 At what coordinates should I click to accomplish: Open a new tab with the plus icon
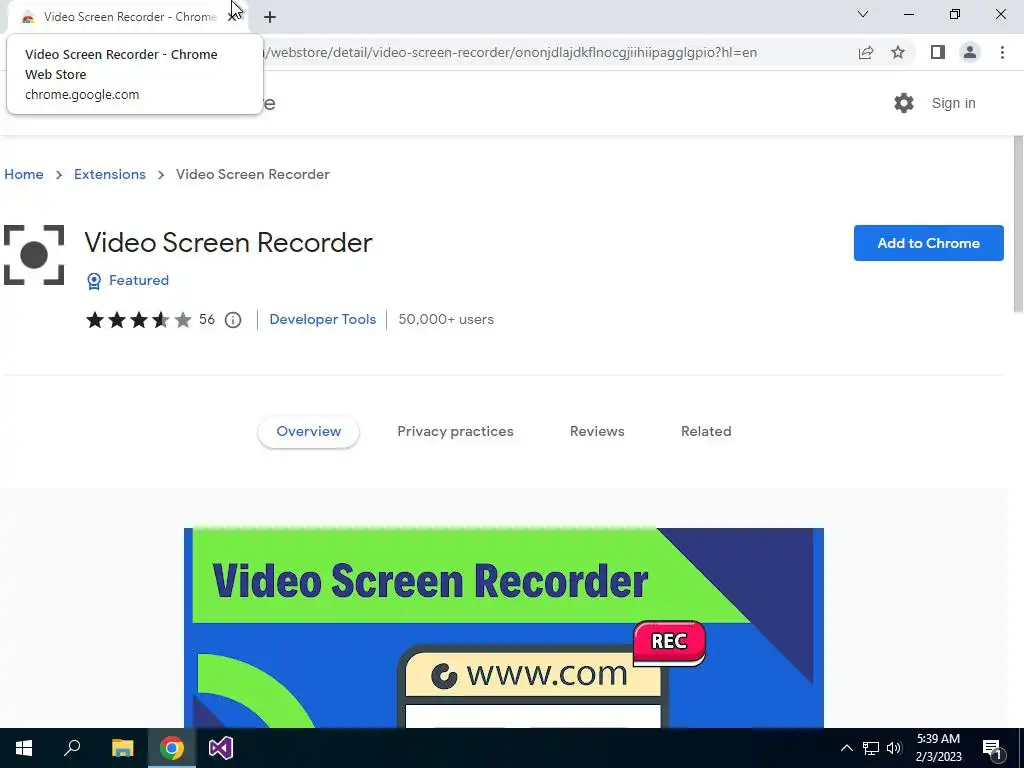270,17
